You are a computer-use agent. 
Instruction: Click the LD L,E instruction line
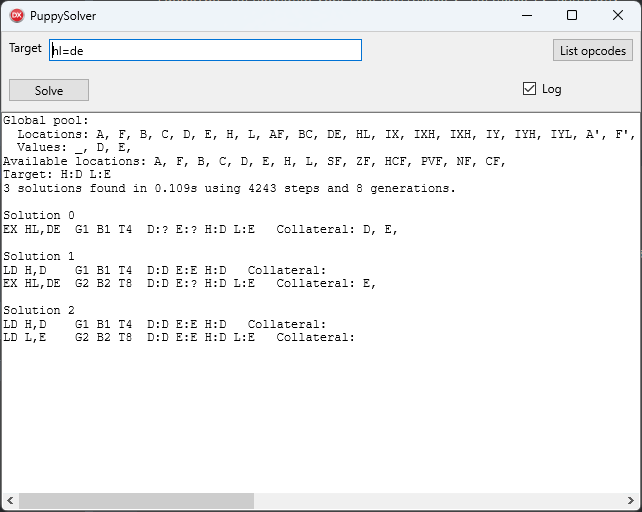click(179, 338)
